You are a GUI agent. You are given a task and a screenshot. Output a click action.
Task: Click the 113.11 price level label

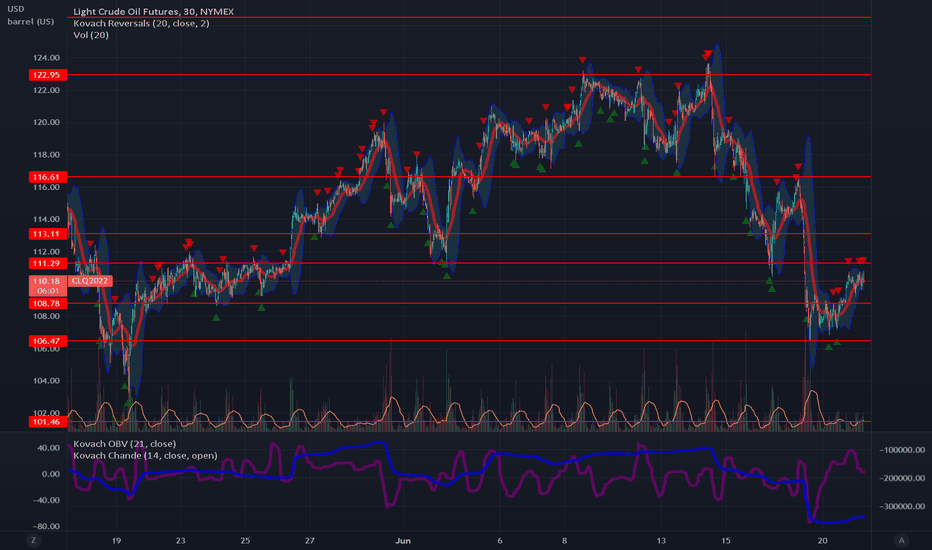pyautogui.click(x=48, y=234)
